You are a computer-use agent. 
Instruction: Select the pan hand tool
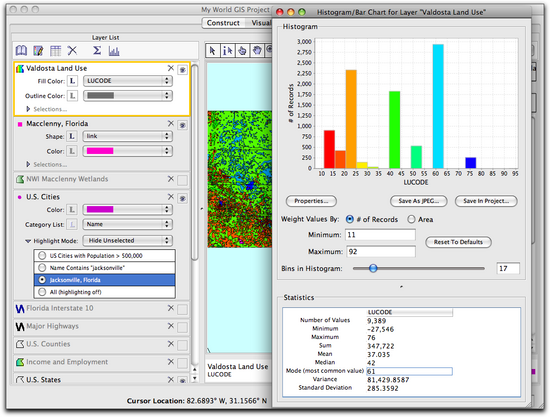[257, 51]
